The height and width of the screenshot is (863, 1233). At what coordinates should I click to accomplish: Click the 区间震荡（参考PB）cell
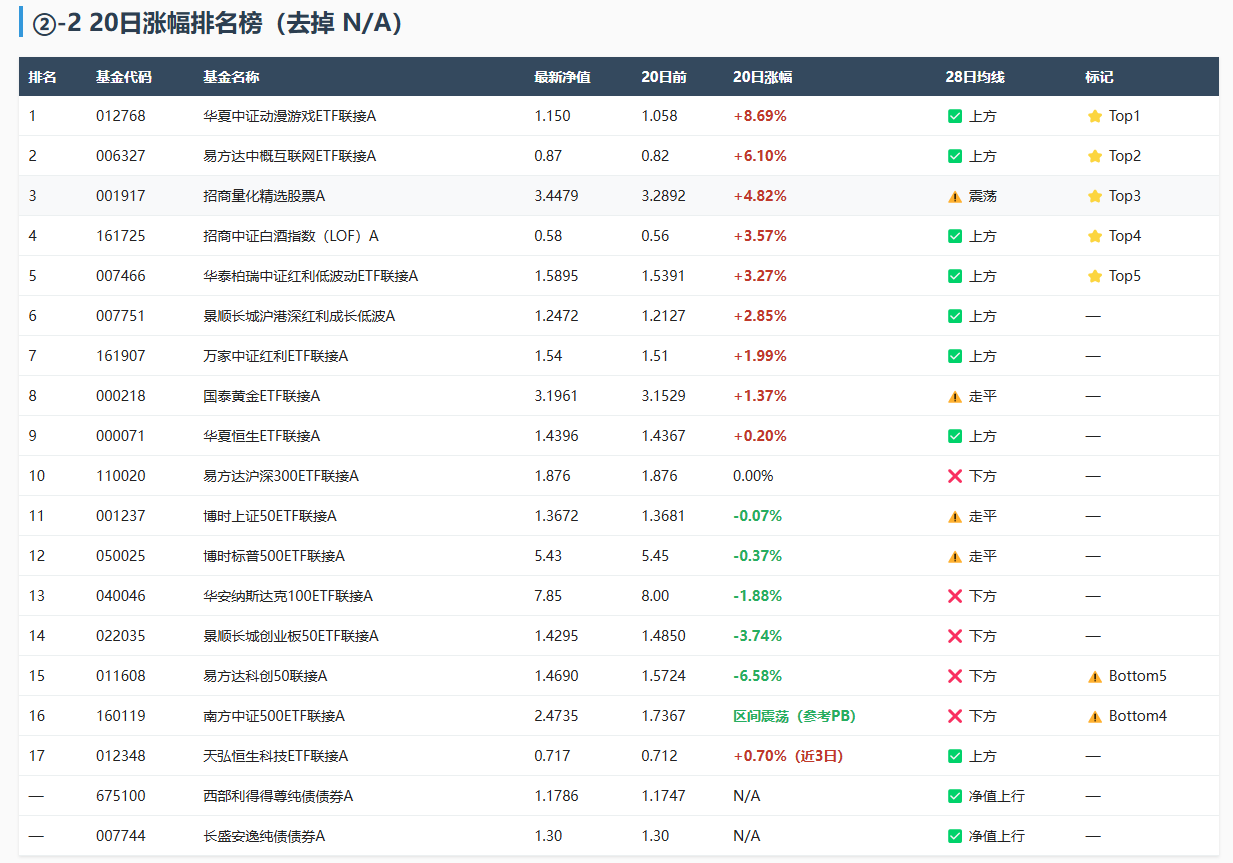click(x=794, y=716)
